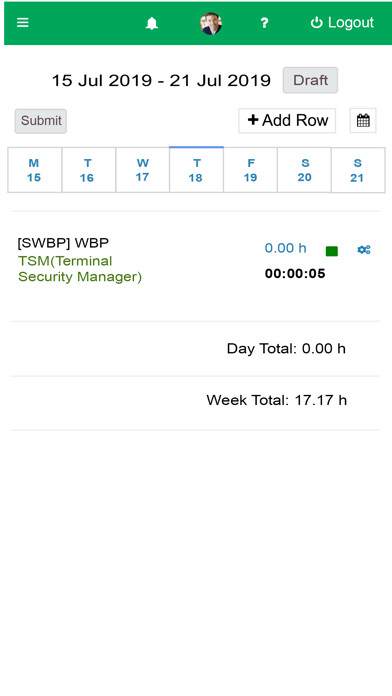Select Sunday 21 tab
Viewport: 392px width, 696px height.
(x=358, y=170)
